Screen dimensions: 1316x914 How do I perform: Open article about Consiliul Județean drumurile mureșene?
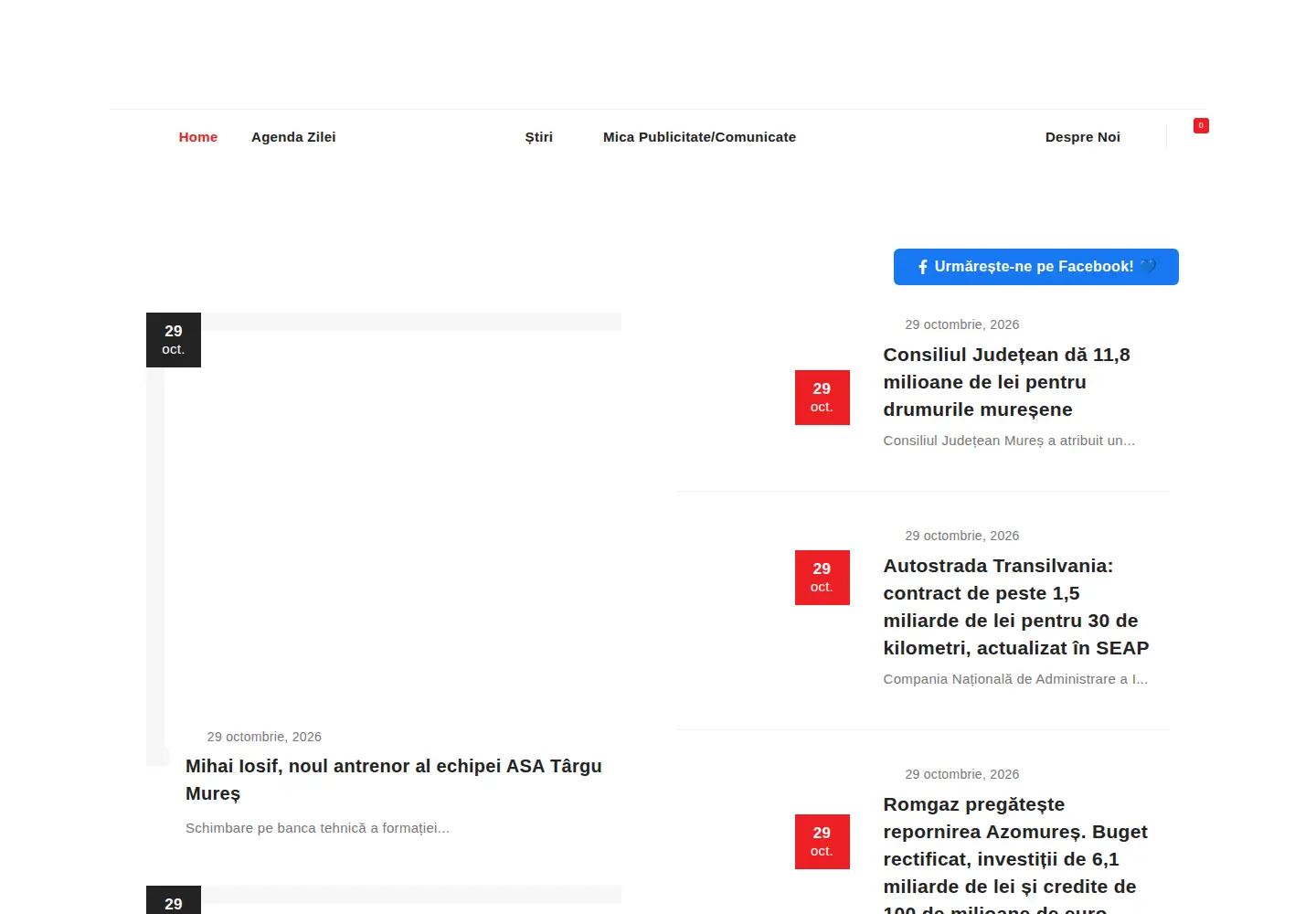tap(1007, 382)
